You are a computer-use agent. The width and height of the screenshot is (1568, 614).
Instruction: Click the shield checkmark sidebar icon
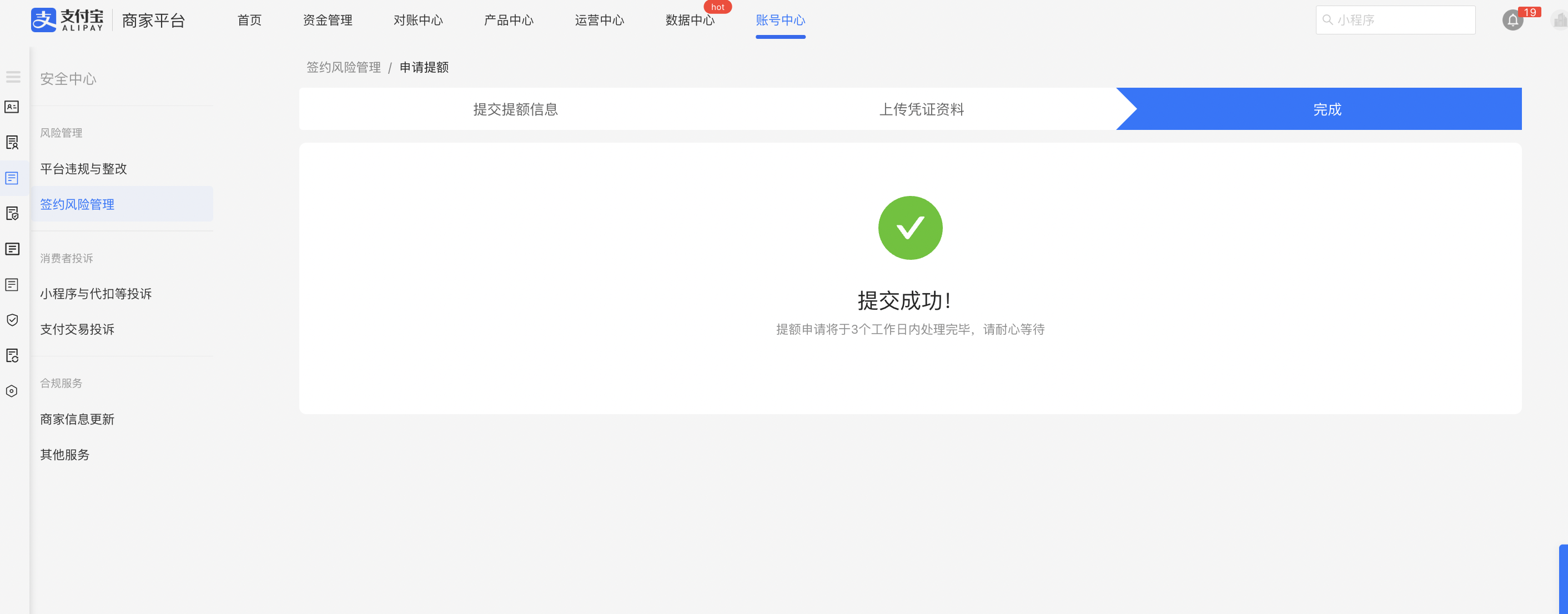(12, 320)
